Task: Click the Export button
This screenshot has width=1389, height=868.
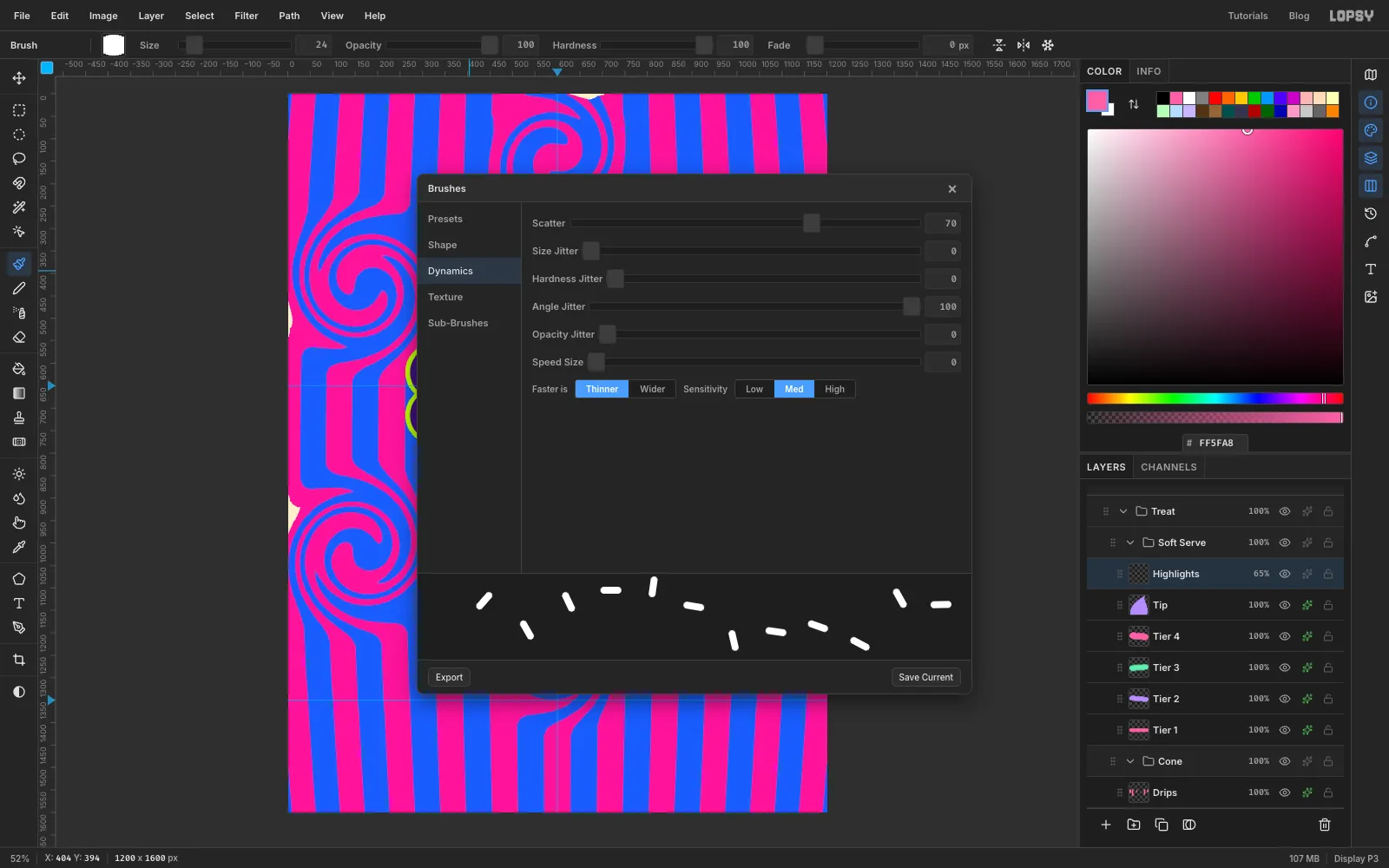Action: [x=449, y=677]
